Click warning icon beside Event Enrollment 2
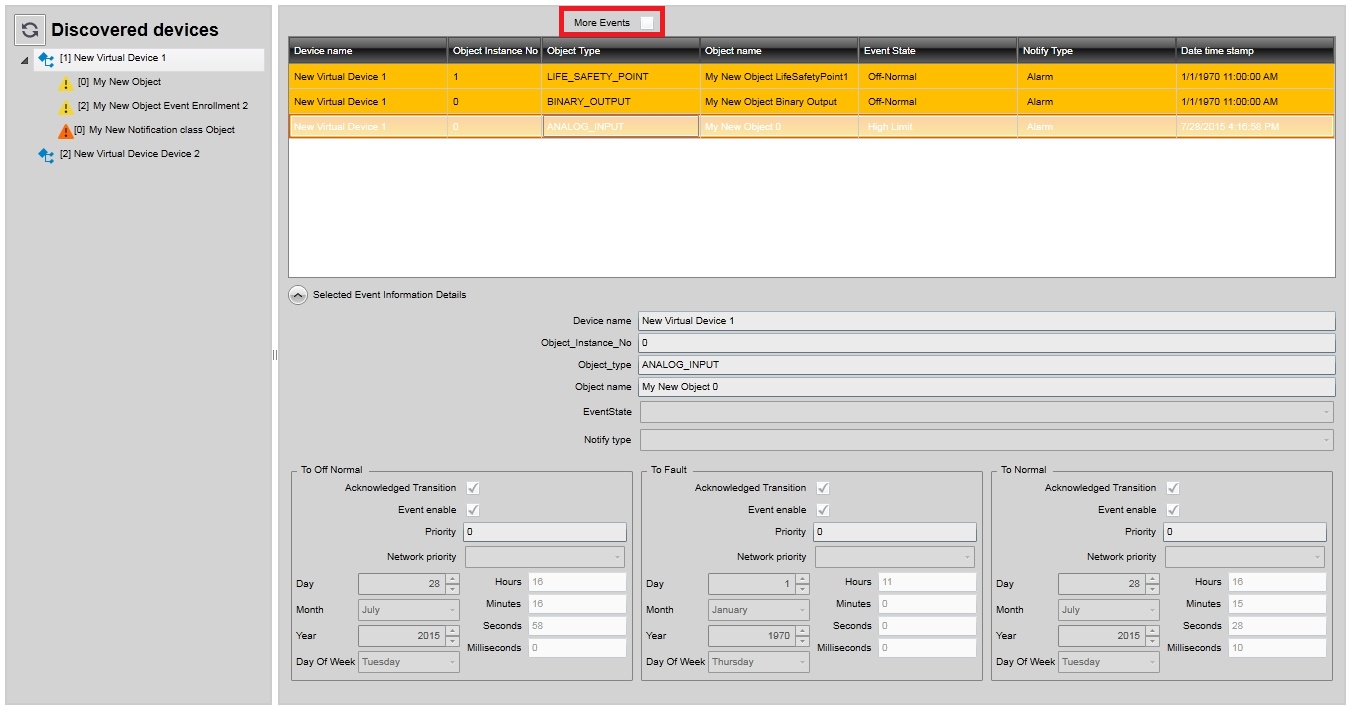 point(66,107)
